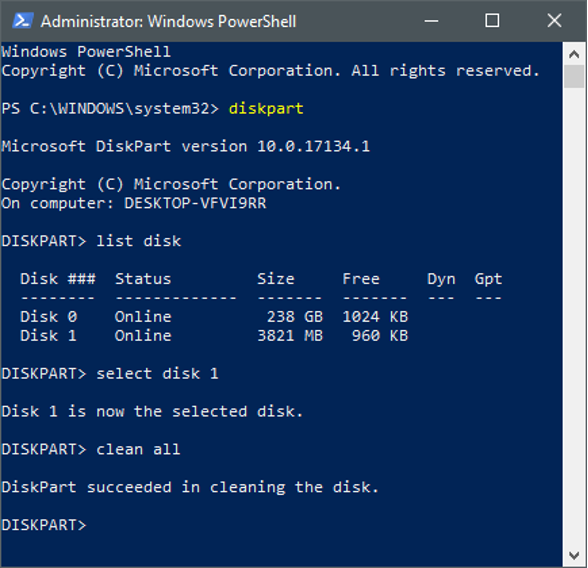Click the Disk 1 row 3821 MB size
Screen dimensions: 588x568
[290, 336]
